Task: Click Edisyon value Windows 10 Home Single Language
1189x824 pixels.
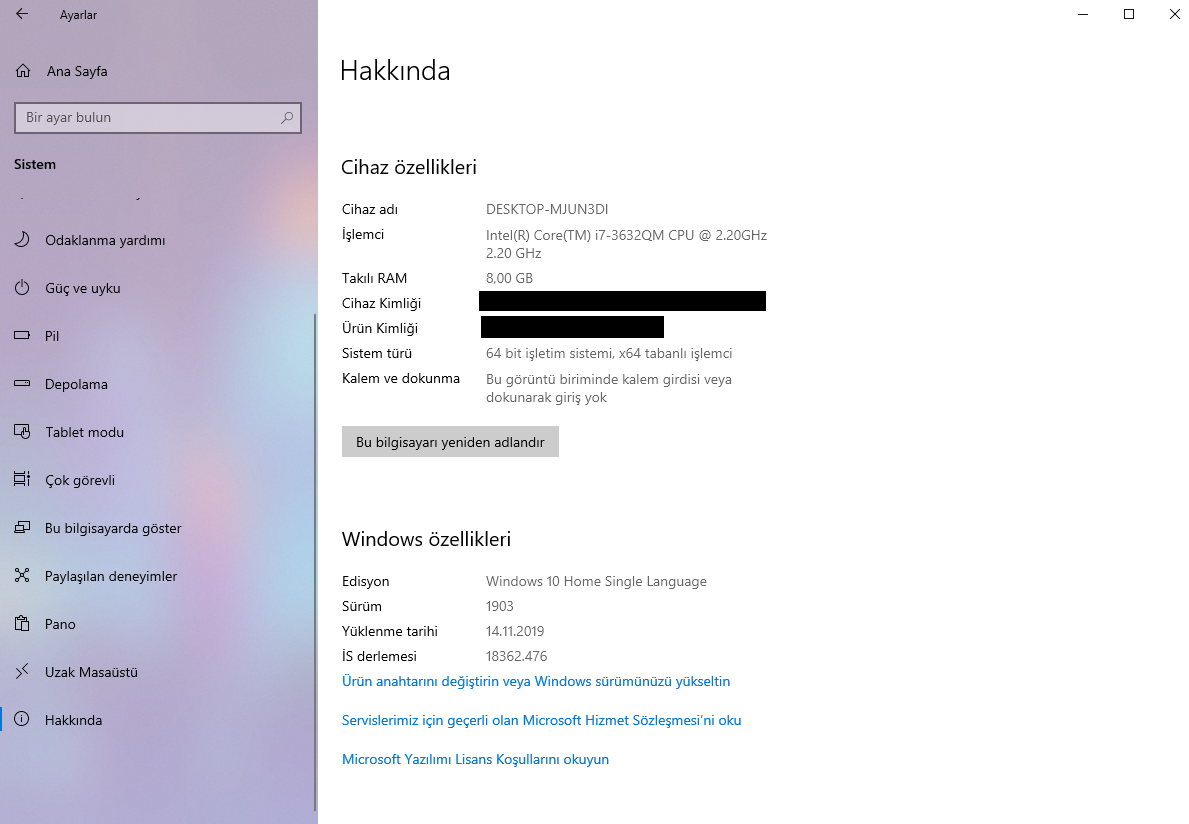Action: (596, 581)
